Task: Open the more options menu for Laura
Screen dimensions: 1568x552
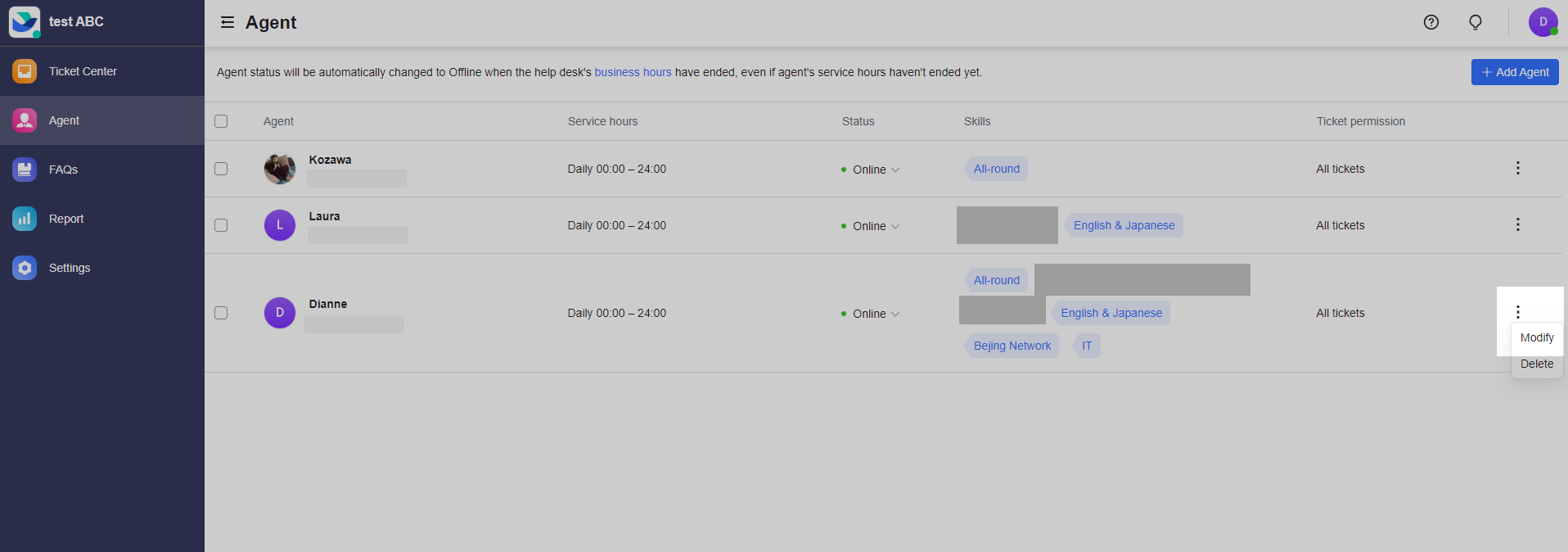Action: tap(1518, 224)
